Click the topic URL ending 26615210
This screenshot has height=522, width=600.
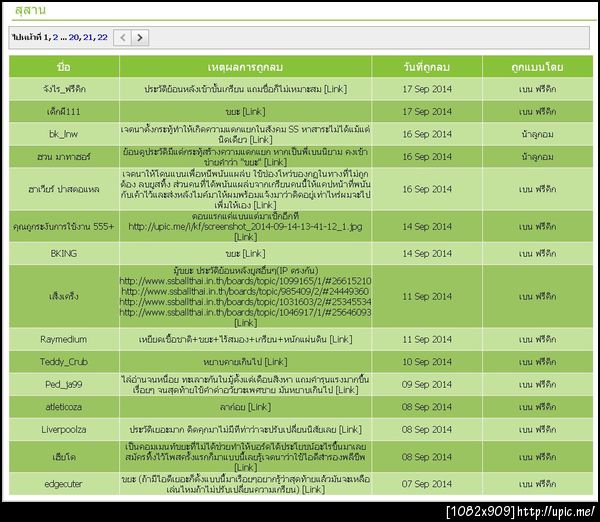[245, 281]
